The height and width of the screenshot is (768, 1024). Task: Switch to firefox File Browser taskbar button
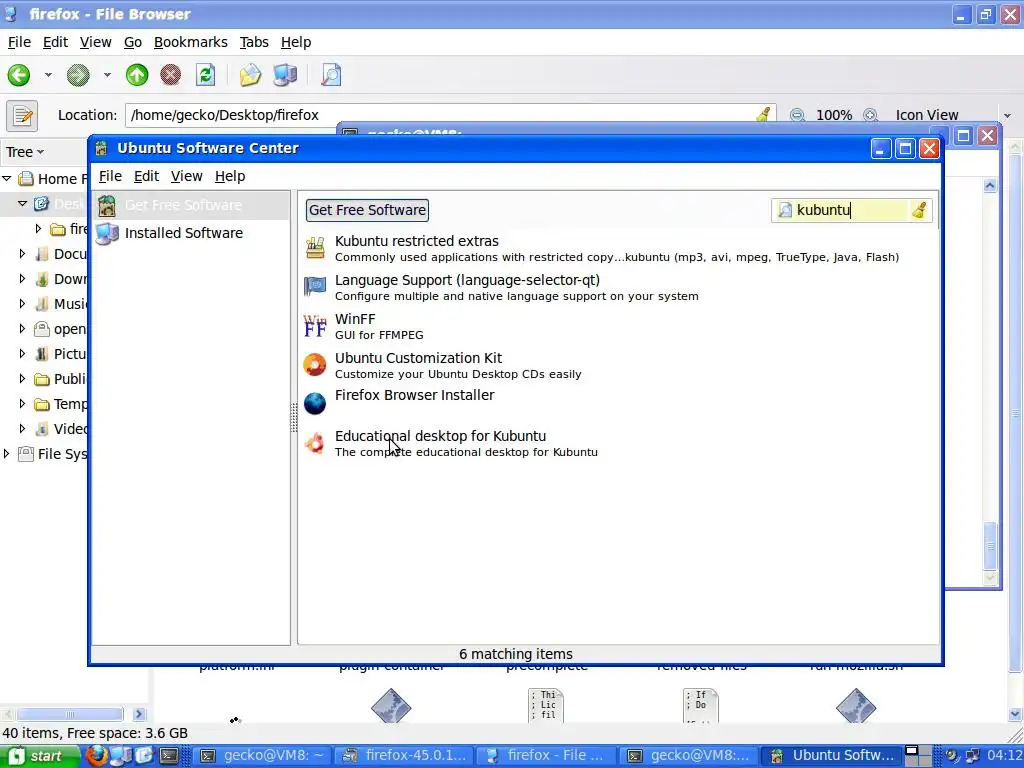[x=547, y=756]
